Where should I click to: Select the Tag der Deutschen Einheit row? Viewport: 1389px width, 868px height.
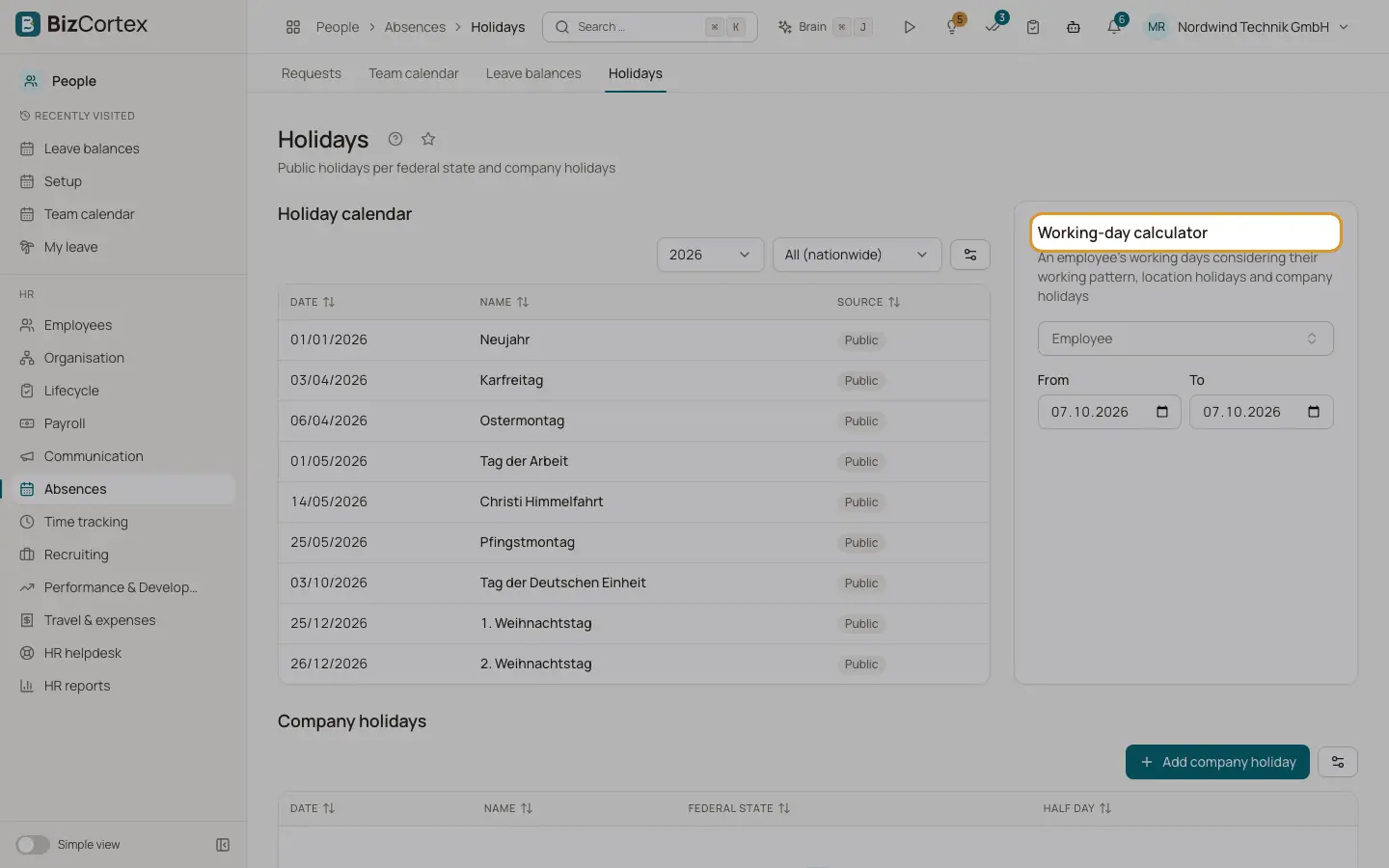point(634,583)
